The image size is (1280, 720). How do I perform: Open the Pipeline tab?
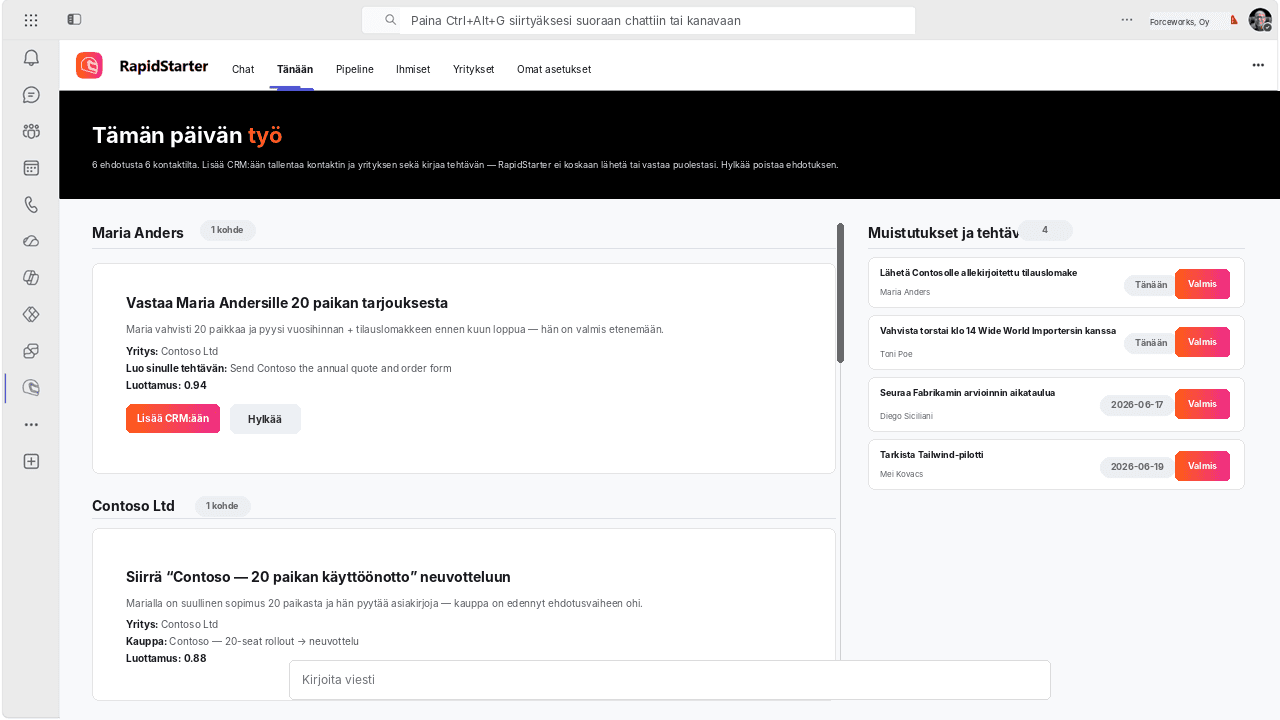coord(355,69)
